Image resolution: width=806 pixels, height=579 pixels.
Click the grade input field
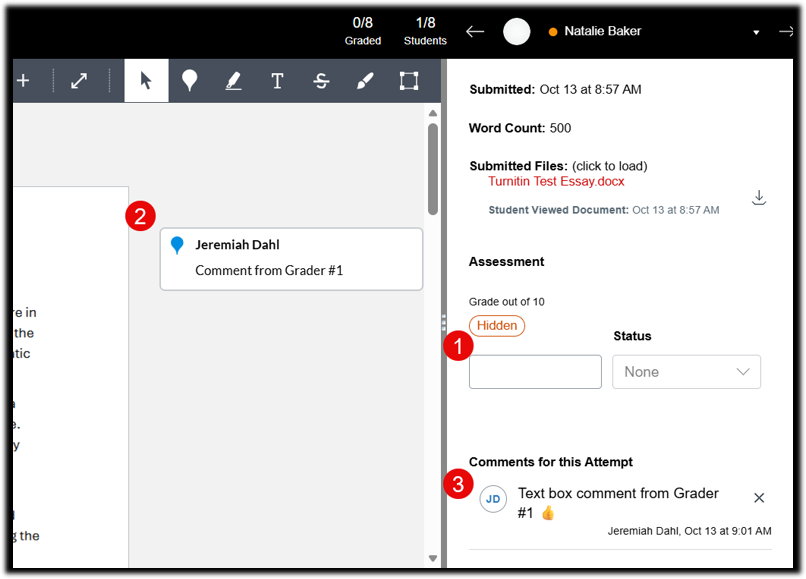point(535,372)
